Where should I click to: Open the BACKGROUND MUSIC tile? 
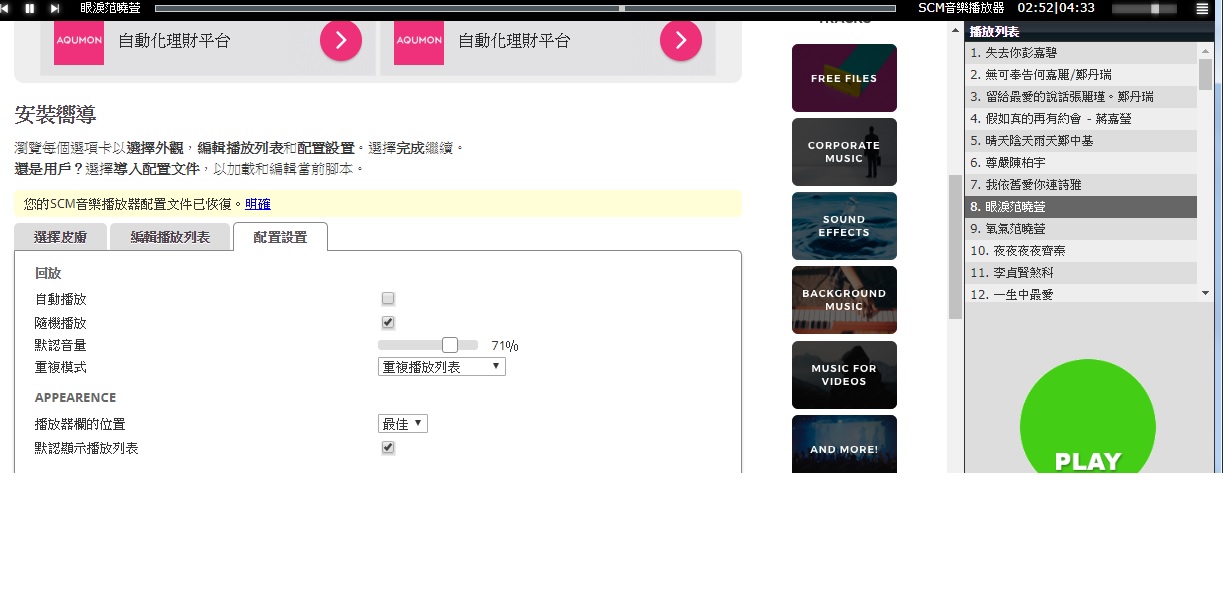(x=844, y=300)
